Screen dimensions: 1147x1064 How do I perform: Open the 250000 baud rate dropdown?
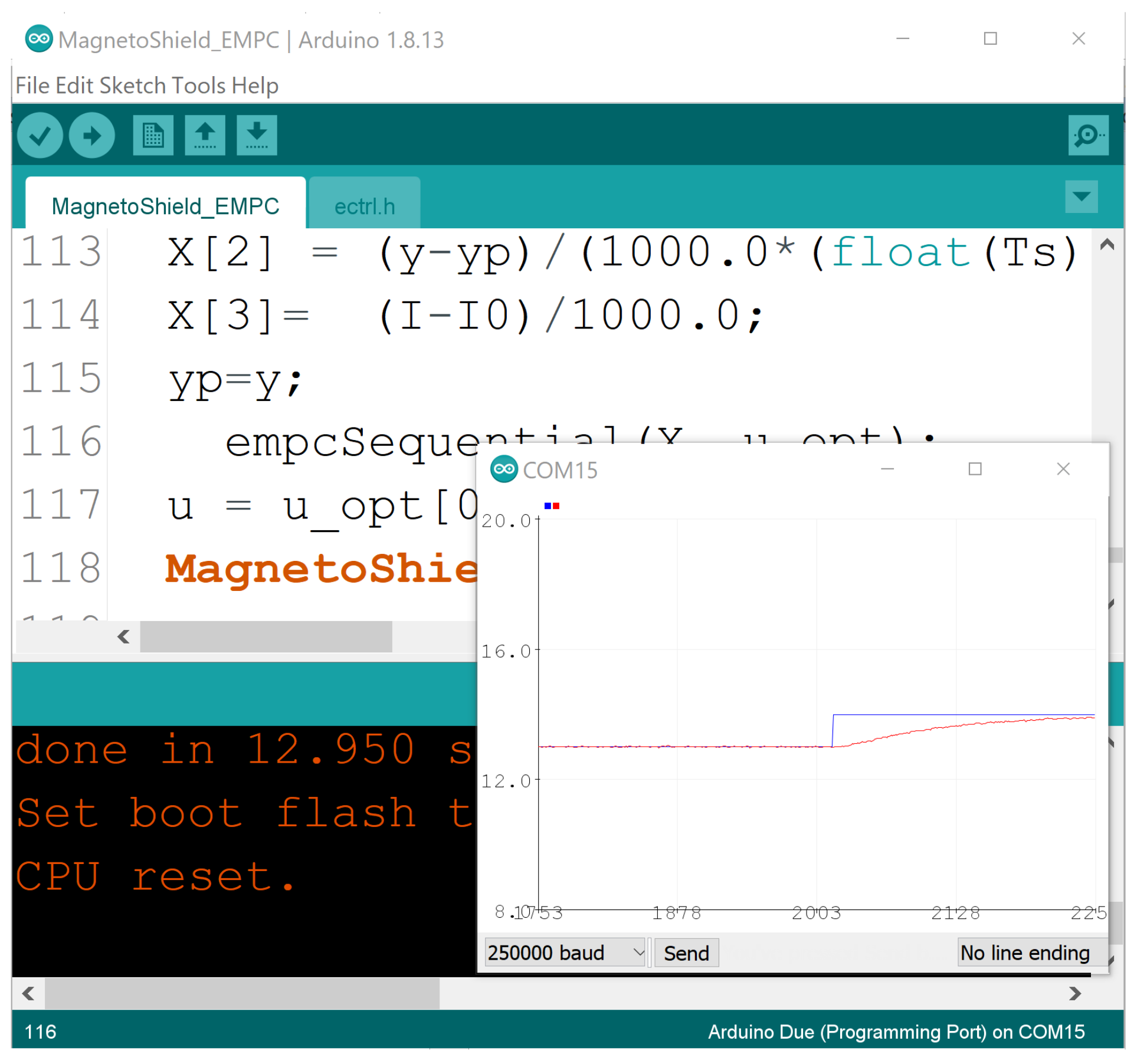(x=564, y=953)
